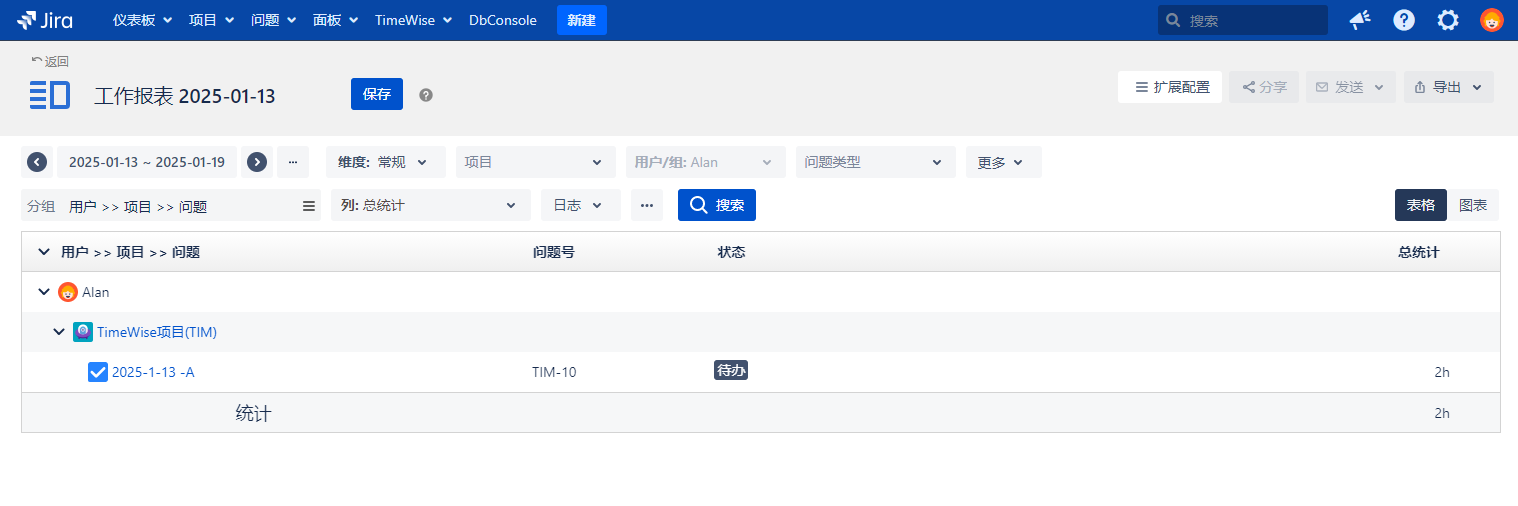The height and width of the screenshot is (506, 1518).
Task: Open the 仪表板 menu
Action: click(x=142, y=20)
